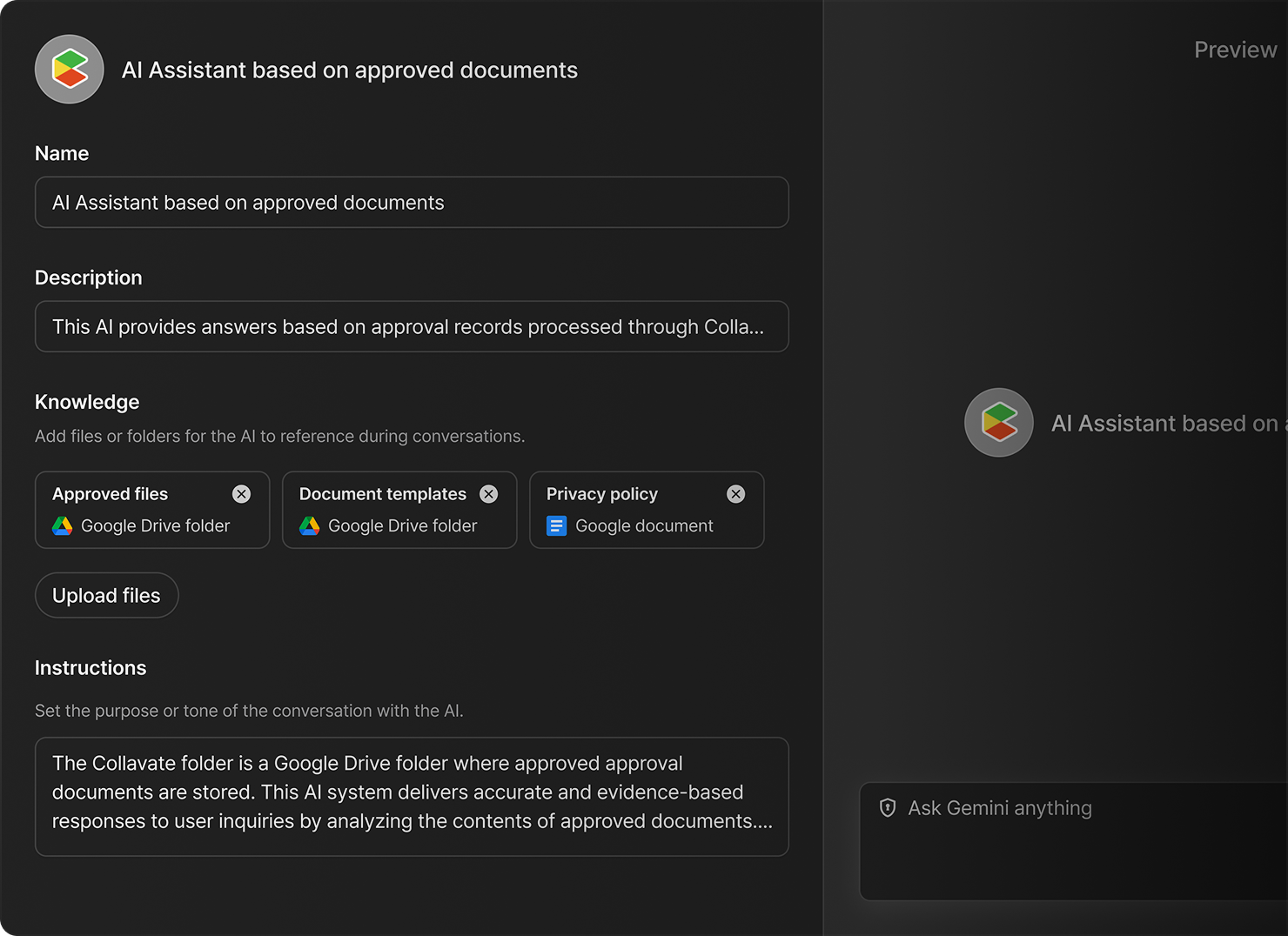Open the Preview panel label
The height and width of the screenshot is (936, 1288).
coord(1235,50)
